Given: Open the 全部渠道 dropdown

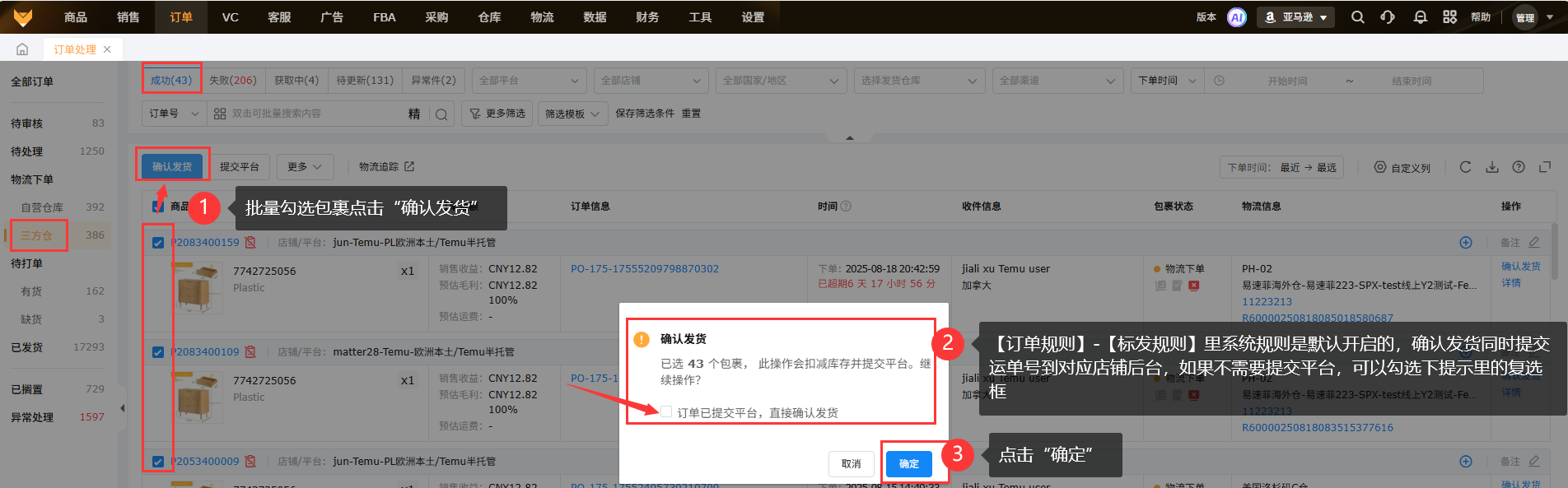Looking at the screenshot, I should [1057, 81].
